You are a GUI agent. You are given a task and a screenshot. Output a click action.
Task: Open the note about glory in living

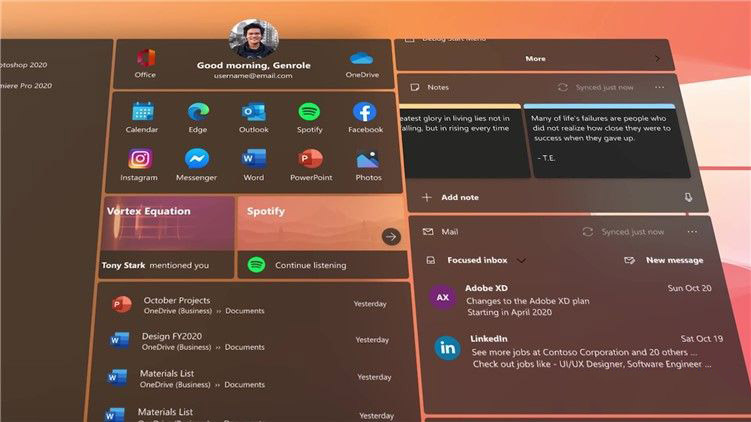(x=463, y=141)
